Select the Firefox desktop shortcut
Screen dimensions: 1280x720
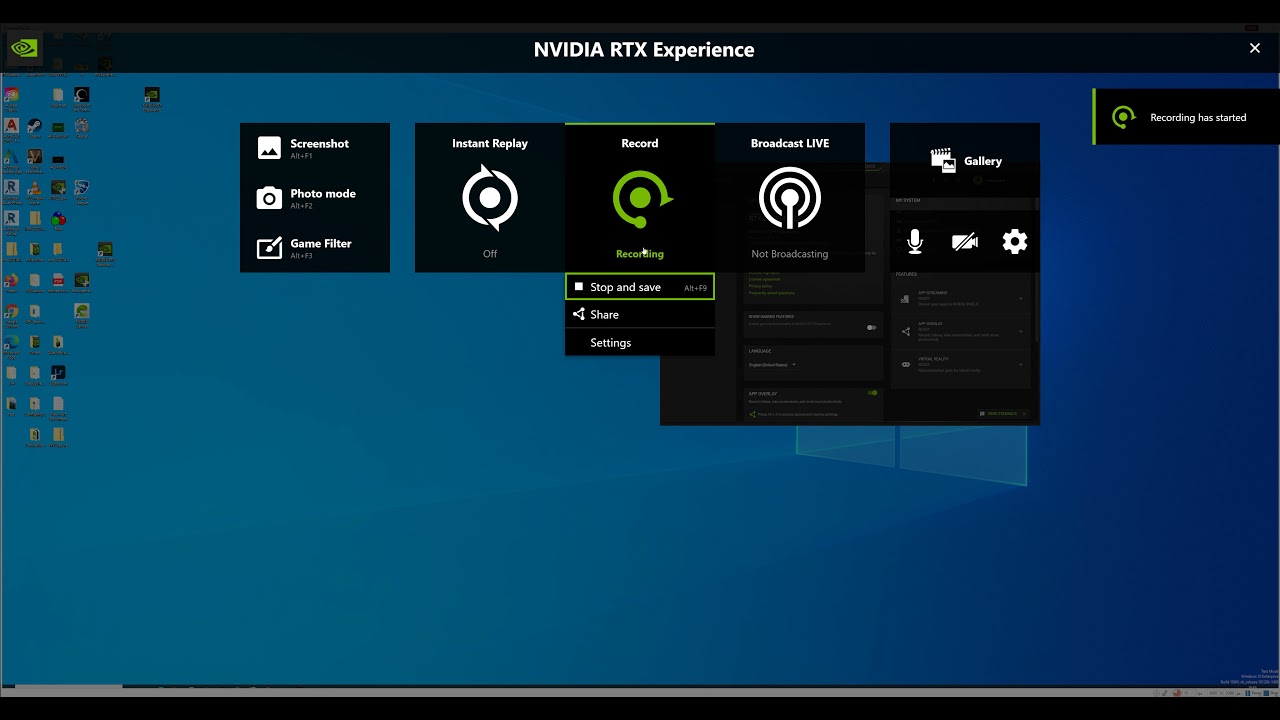pos(11,283)
